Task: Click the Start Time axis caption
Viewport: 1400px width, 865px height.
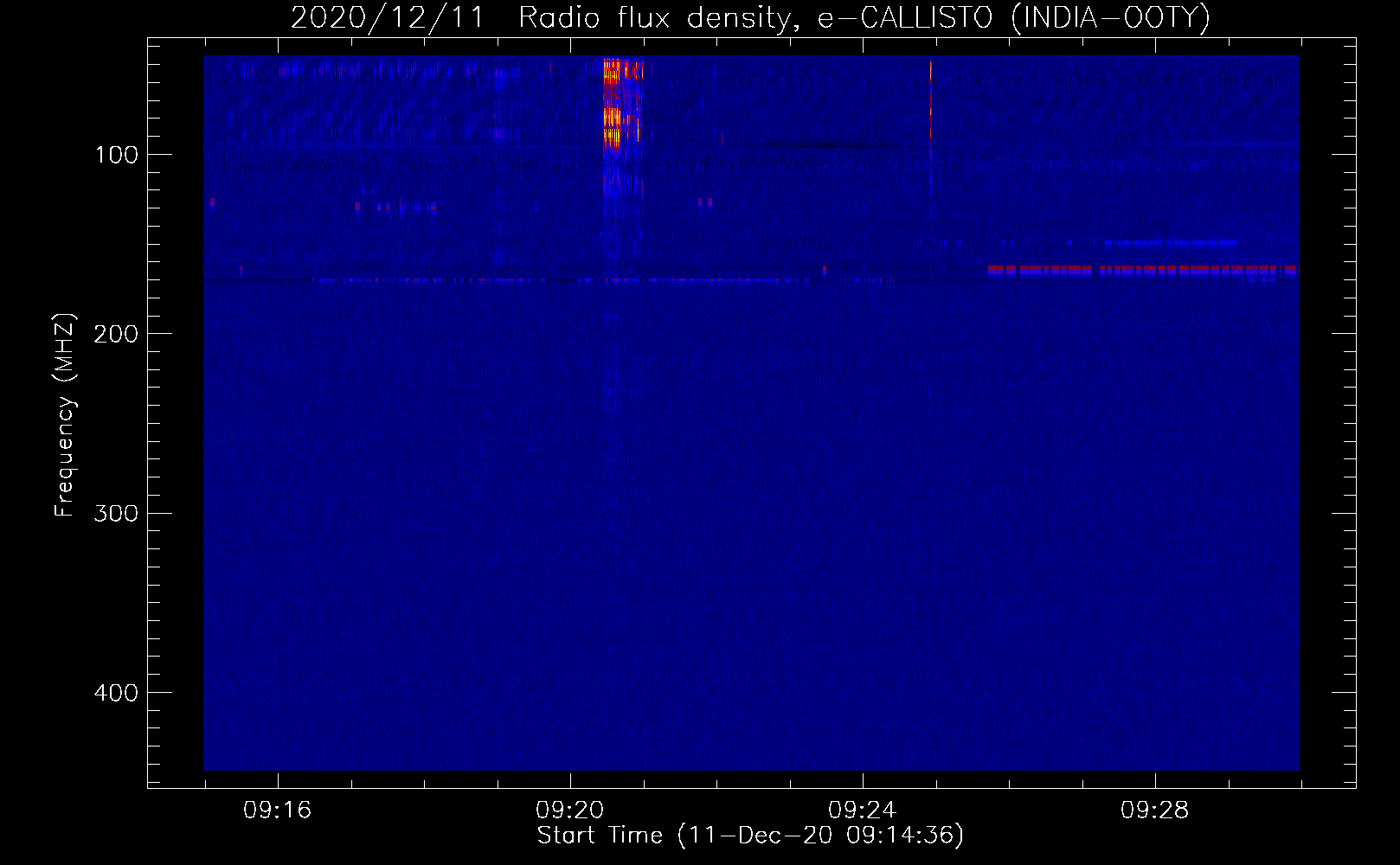Action: click(750, 836)
